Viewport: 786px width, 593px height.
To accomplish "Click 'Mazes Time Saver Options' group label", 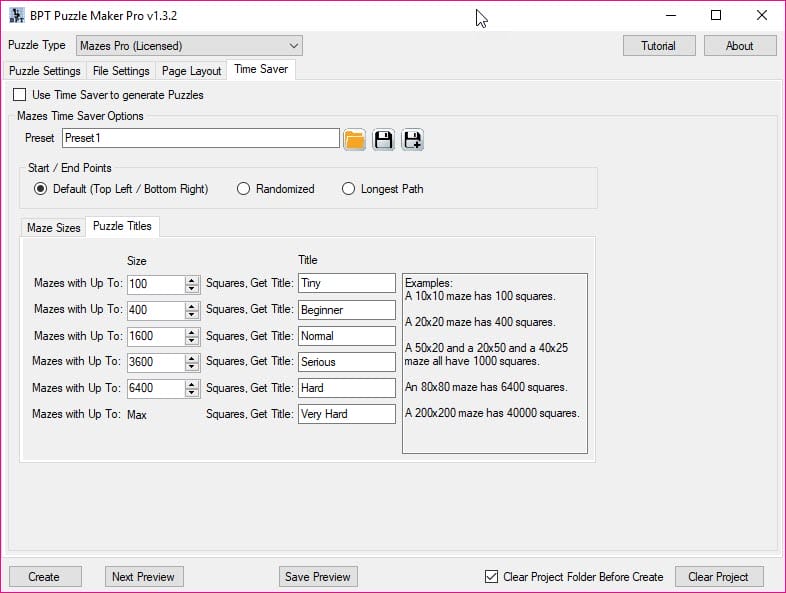I will (x=80, y=116).
